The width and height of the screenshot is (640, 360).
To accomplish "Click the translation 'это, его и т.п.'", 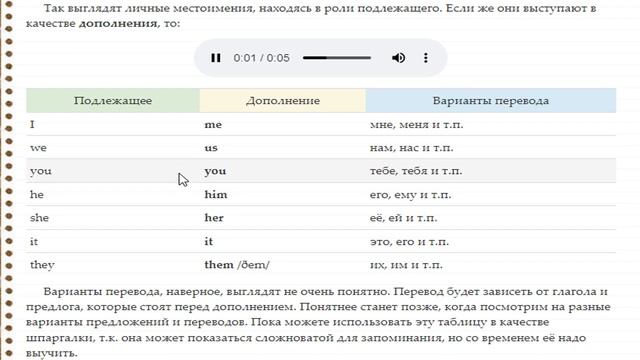I will pyautogui.click(x=409, y=242).
